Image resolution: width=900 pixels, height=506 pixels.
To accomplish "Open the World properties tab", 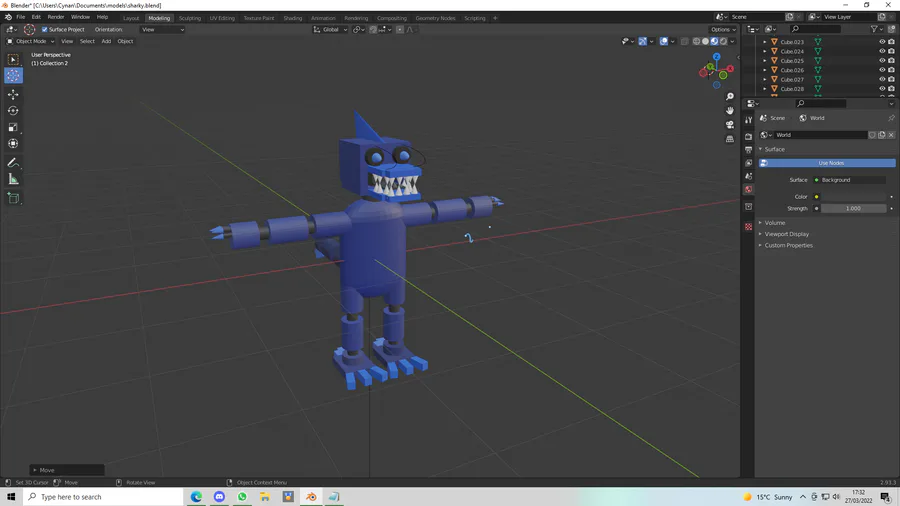I will point(748,189).
